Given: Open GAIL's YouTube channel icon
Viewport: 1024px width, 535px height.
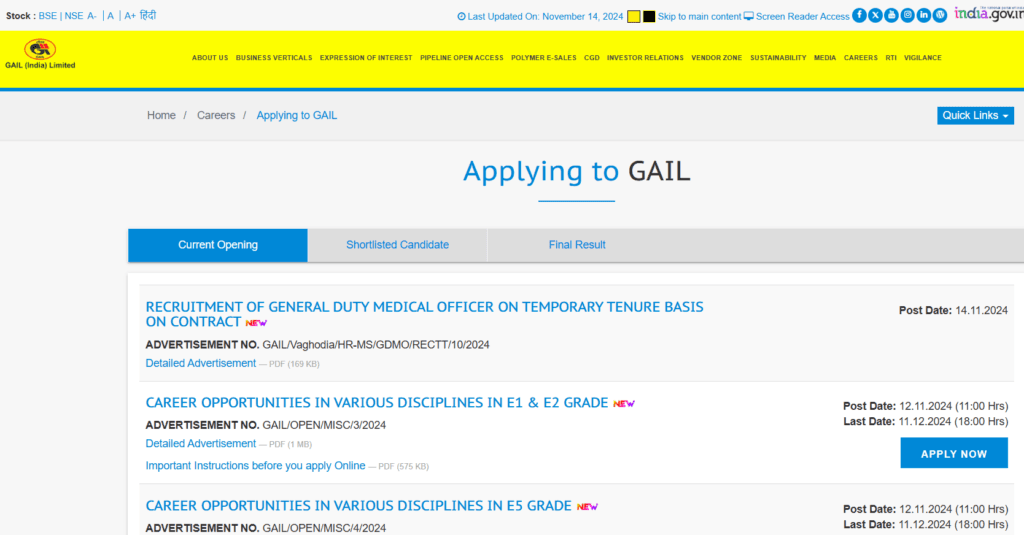Looking at the screenshot, I should click(x=891, y=15).
